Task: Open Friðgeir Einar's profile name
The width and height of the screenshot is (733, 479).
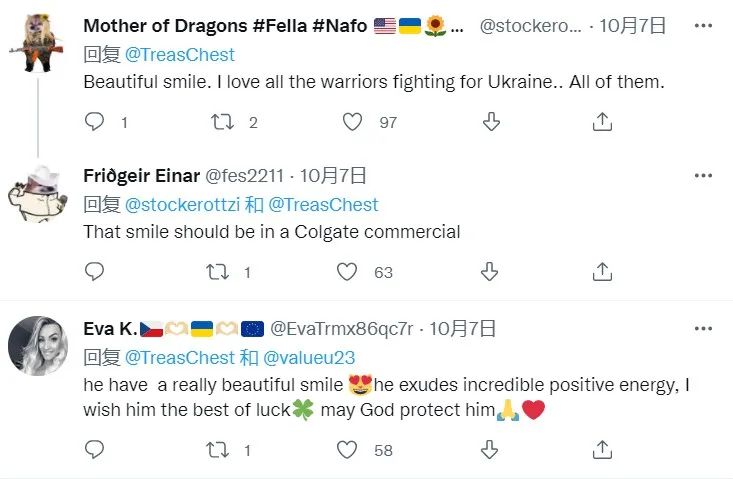Action: coord(141,177)
